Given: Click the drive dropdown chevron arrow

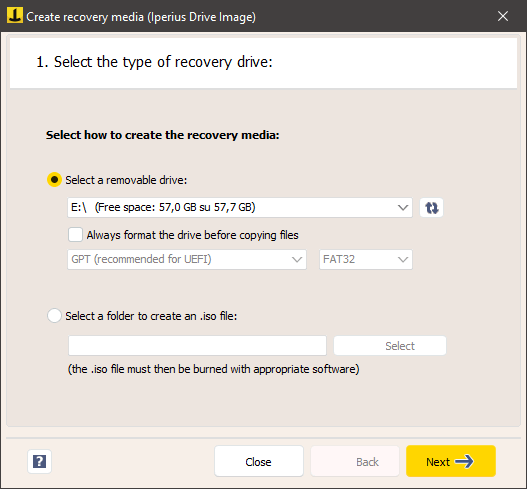Looking at the screenshot, I should point(403,208).
